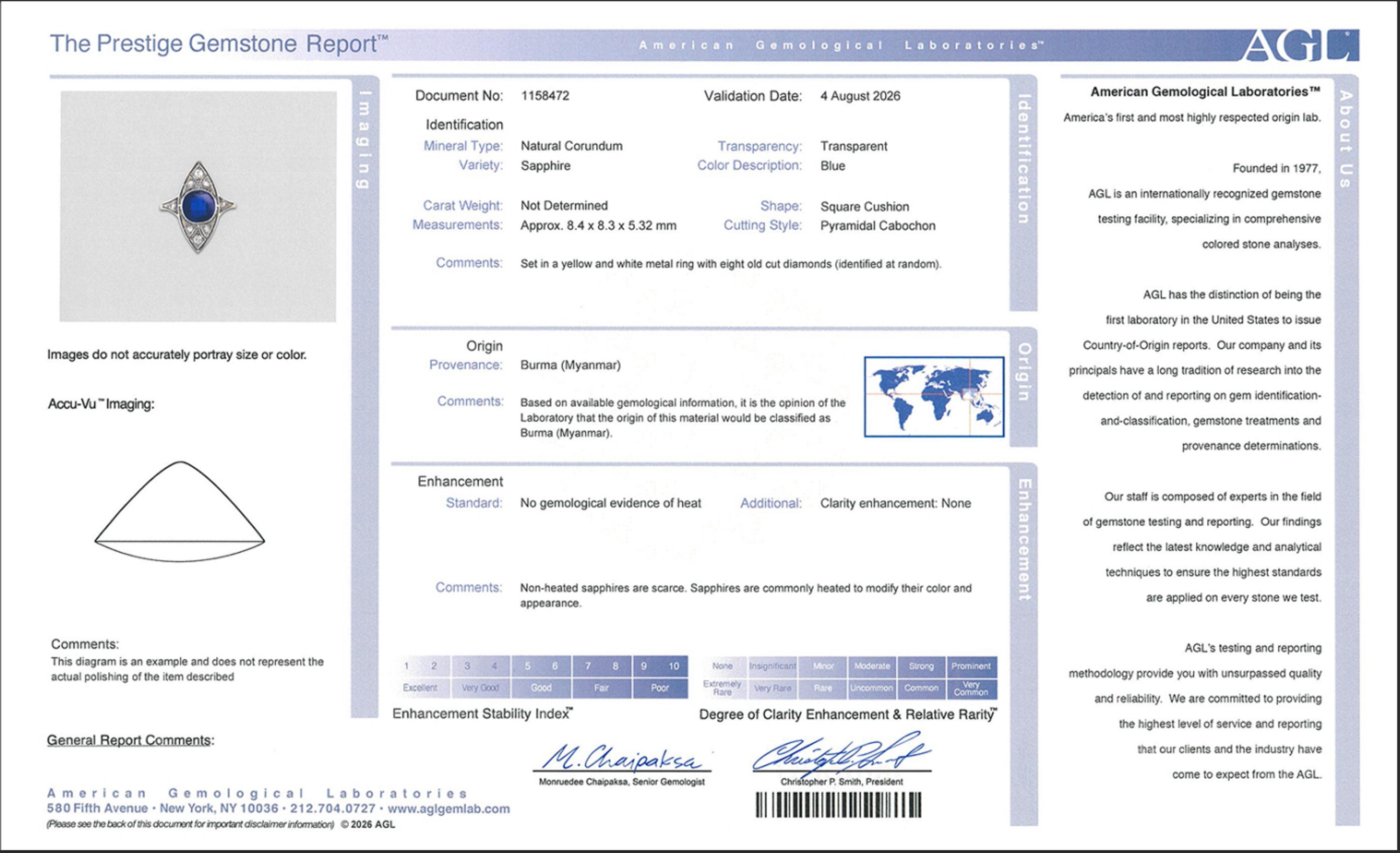Click the shape value 'Square Cushion'

[x=864, y=207]
